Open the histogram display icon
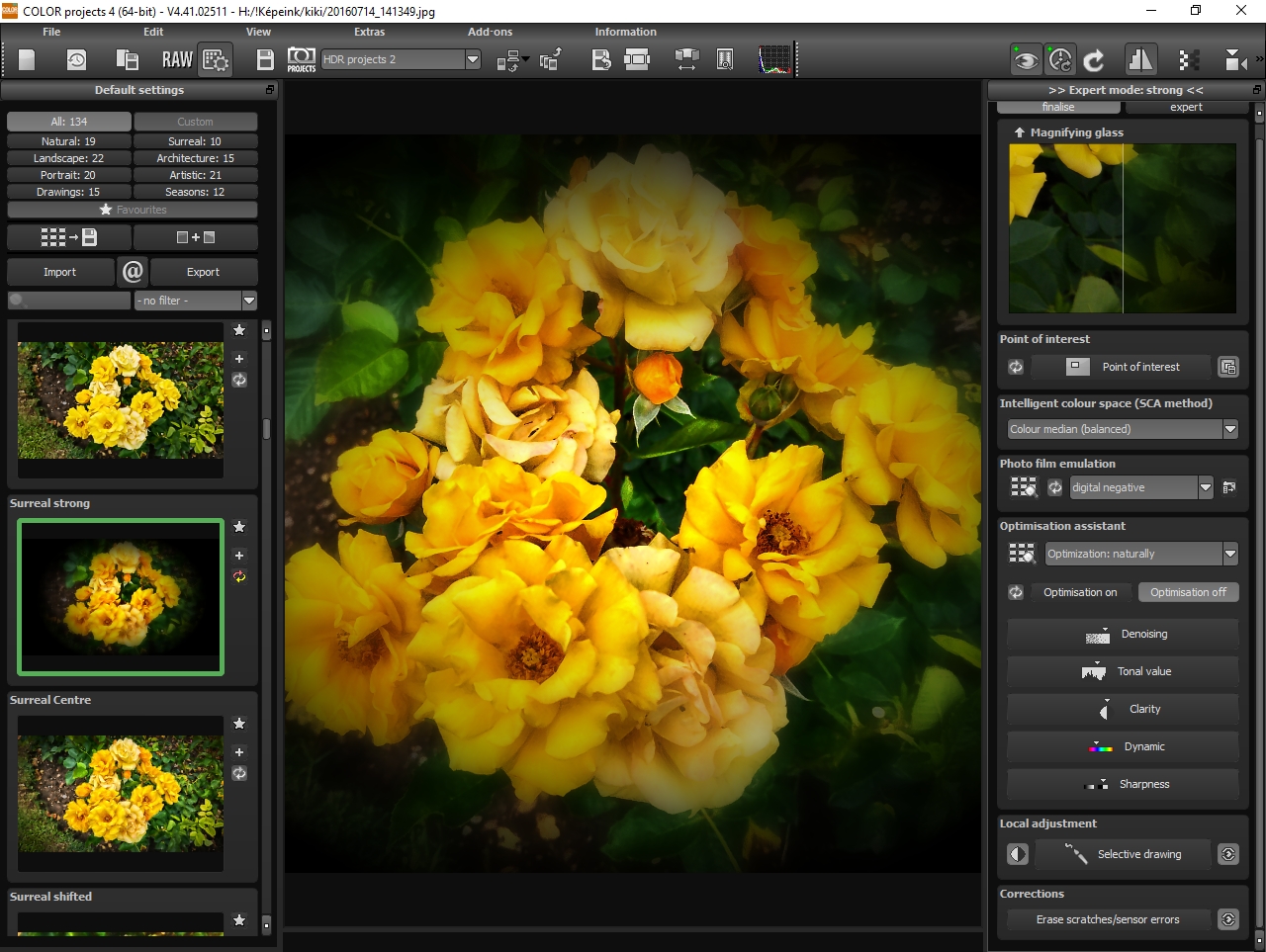The image size is (1266, 952). [x=774, y=59]
